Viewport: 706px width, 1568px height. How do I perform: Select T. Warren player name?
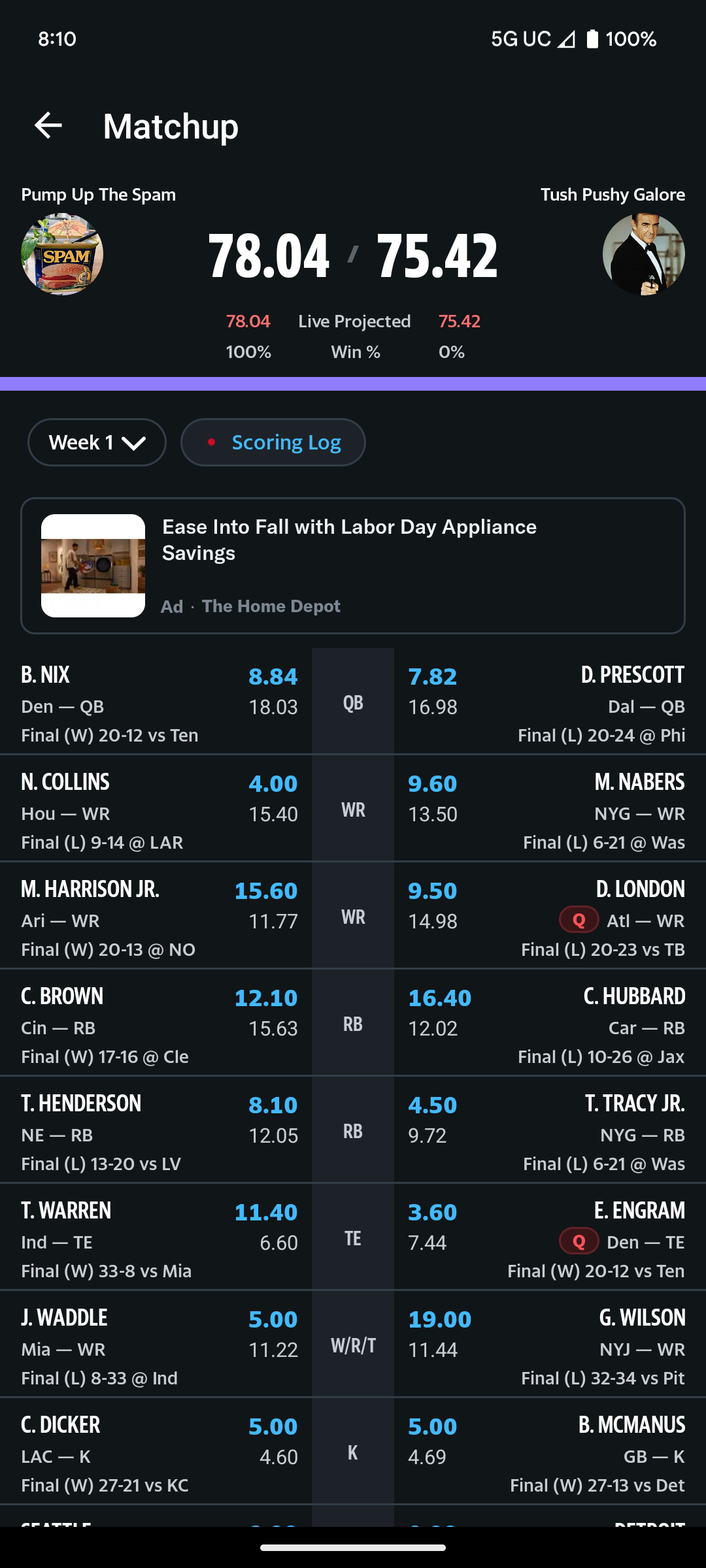tap(66, 1211)
